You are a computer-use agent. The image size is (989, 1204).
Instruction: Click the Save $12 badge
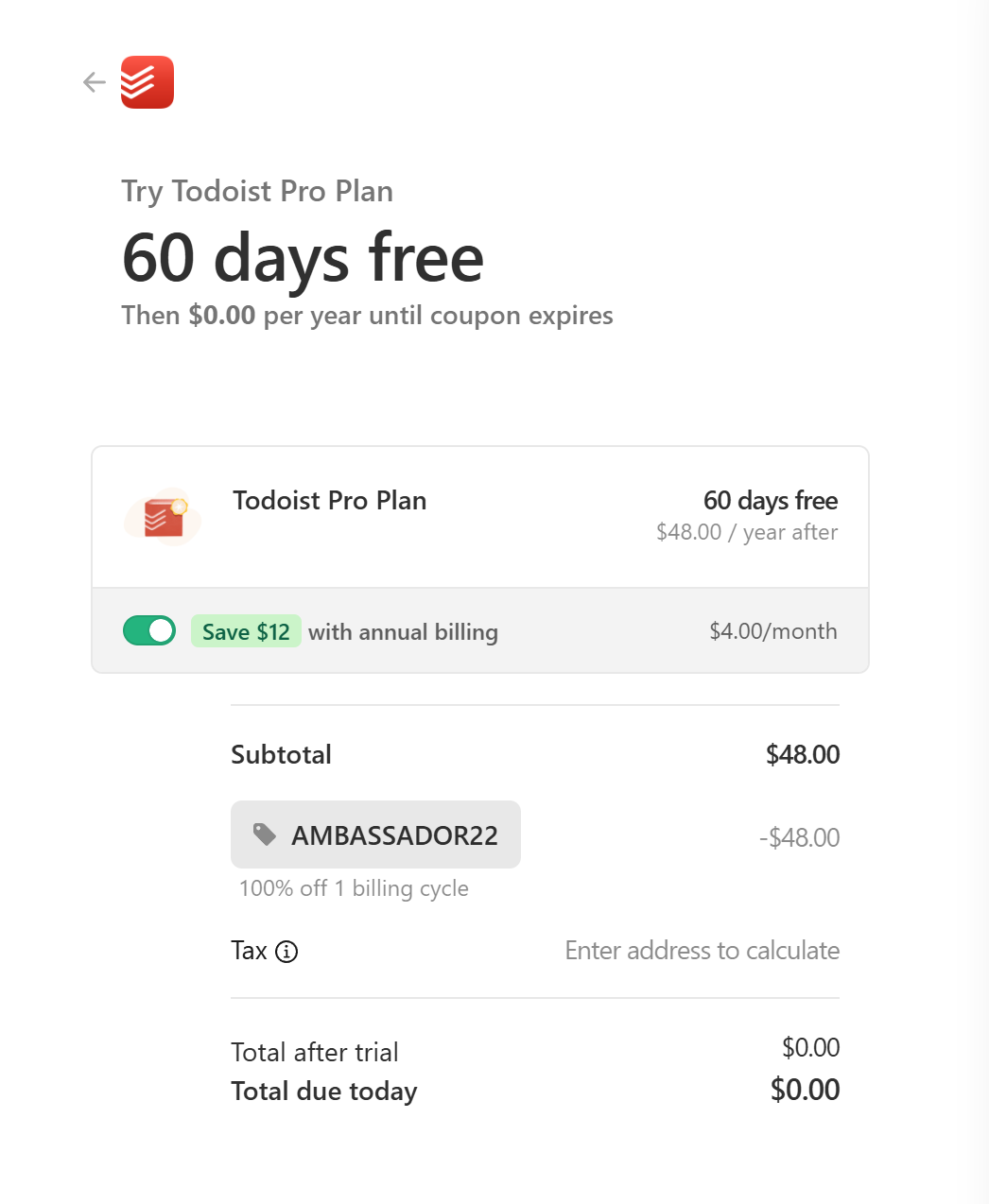(x=246, y=631)
